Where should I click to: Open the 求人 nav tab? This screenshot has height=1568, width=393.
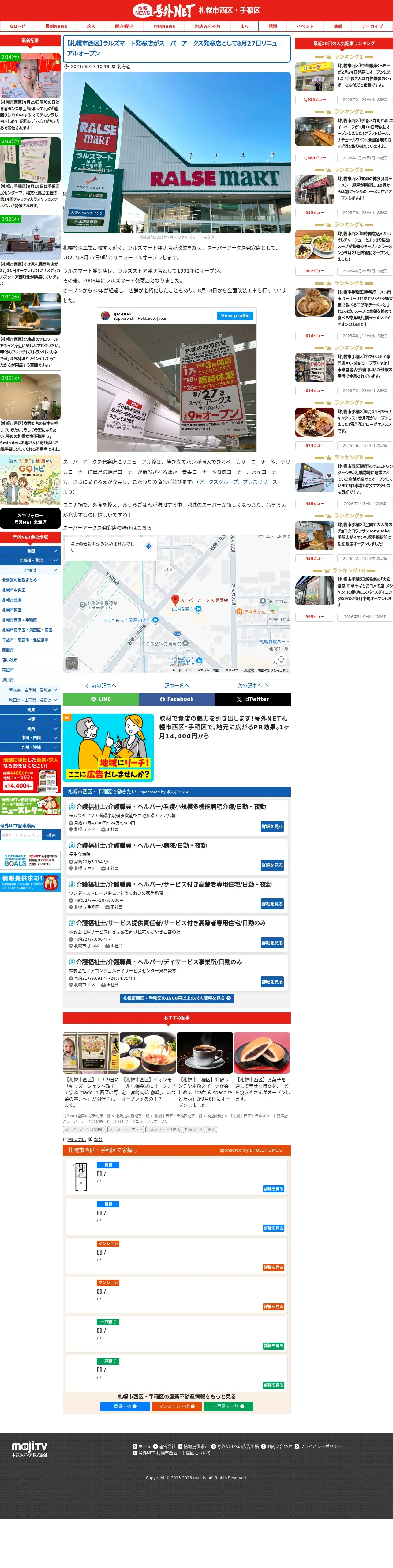pyautogui.click(x=91, y=26)
